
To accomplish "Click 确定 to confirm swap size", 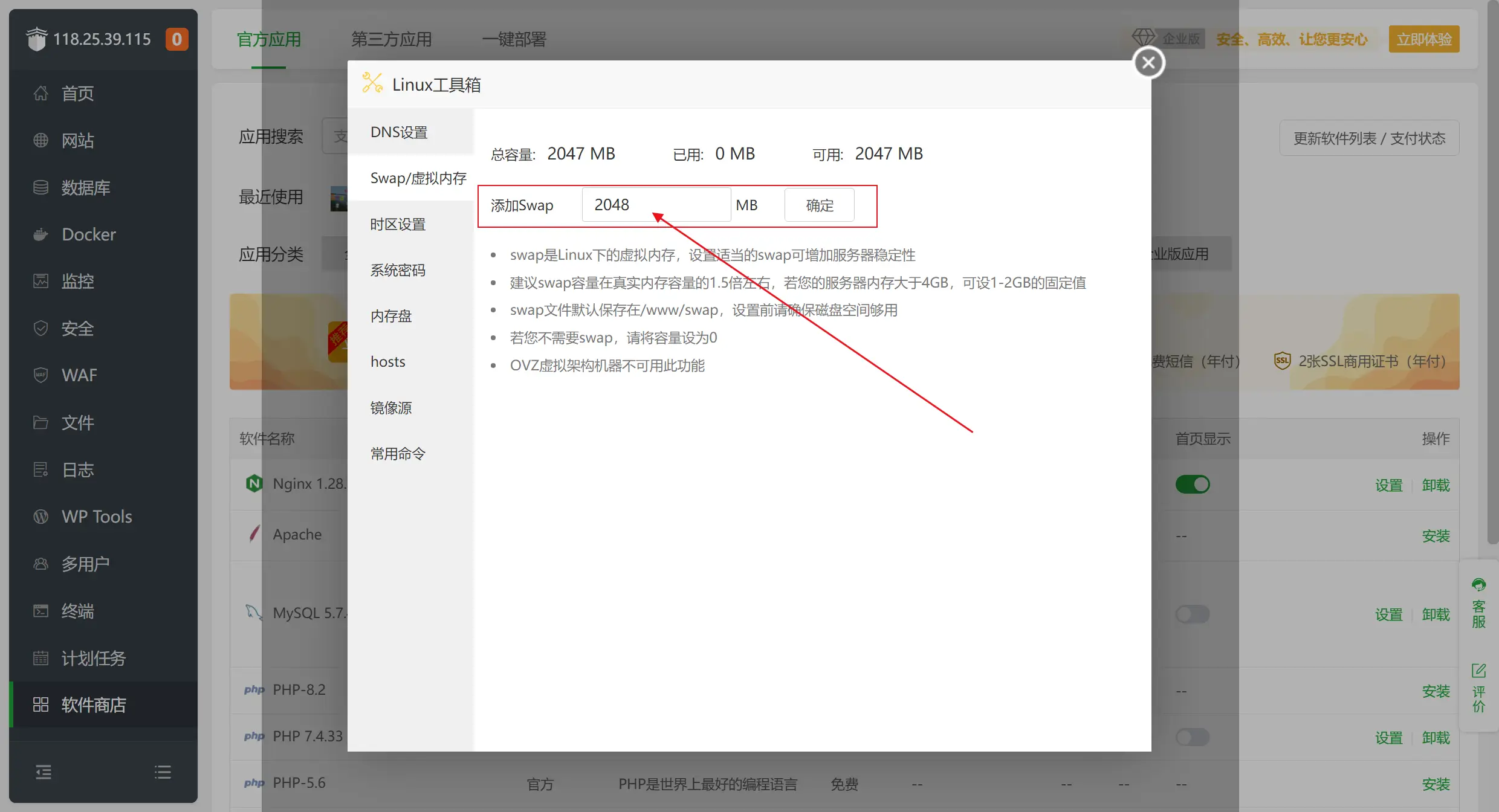I will (x=819, y=205).
